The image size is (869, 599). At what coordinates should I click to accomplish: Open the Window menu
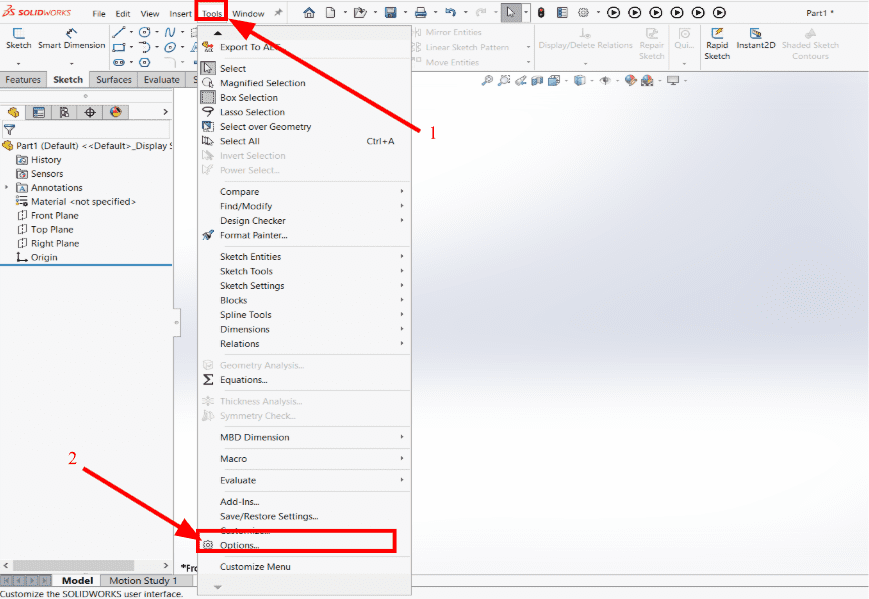pyautogui.click(x=248, y=13)
